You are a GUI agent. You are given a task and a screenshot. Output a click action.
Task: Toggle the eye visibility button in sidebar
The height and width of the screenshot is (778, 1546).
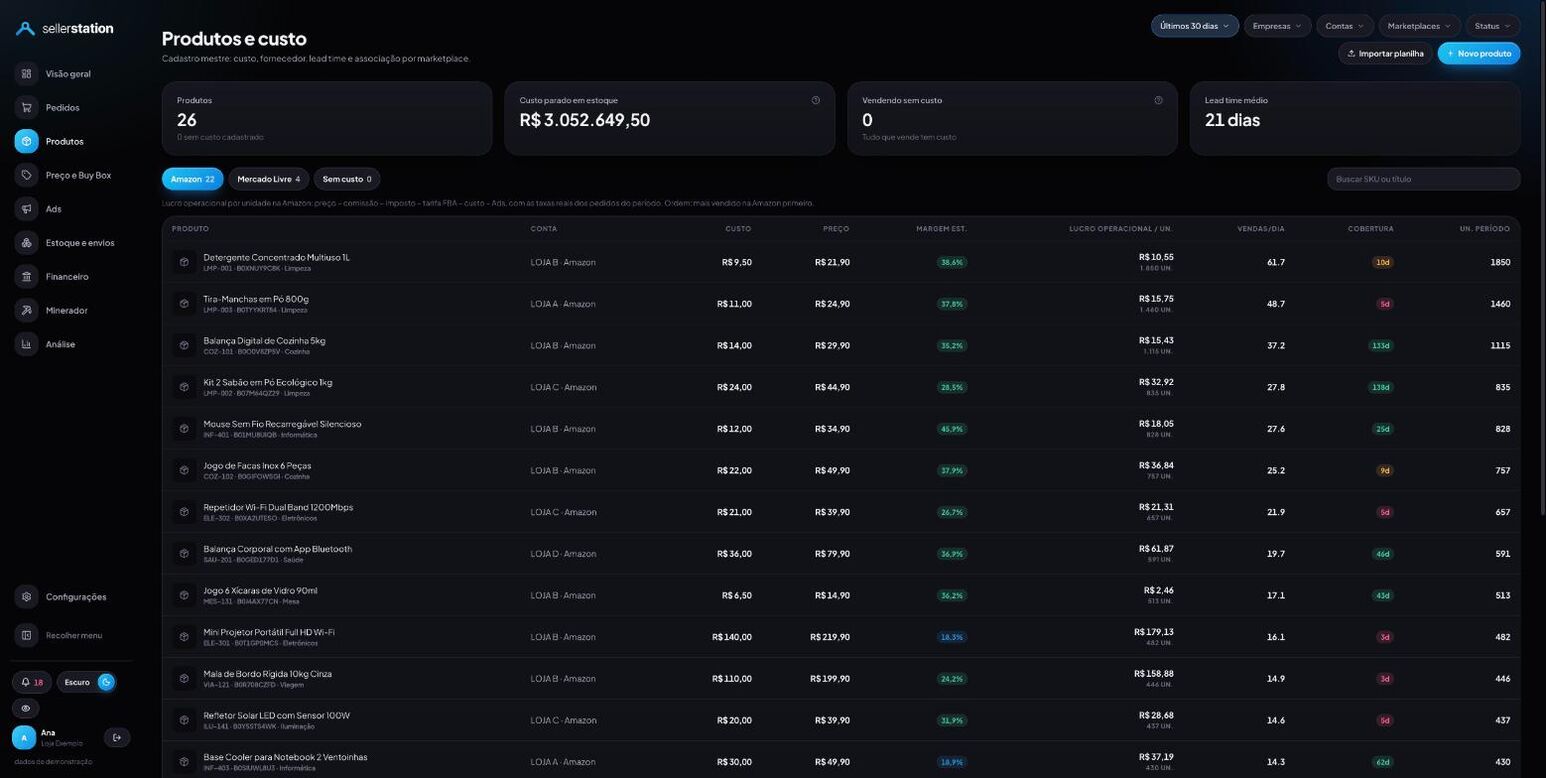pos(26,708)
